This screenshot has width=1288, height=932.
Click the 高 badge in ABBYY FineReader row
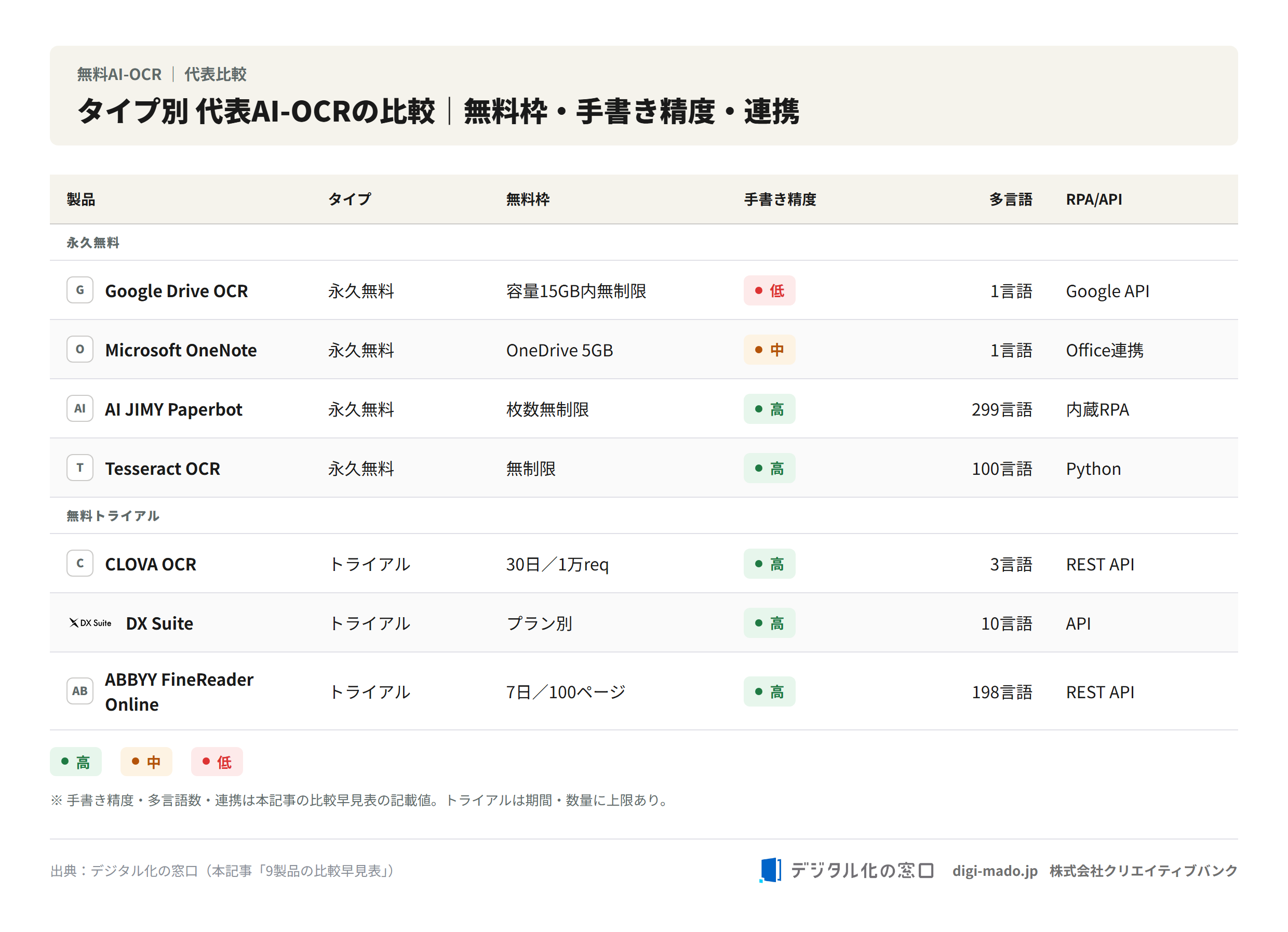(770, 692)
